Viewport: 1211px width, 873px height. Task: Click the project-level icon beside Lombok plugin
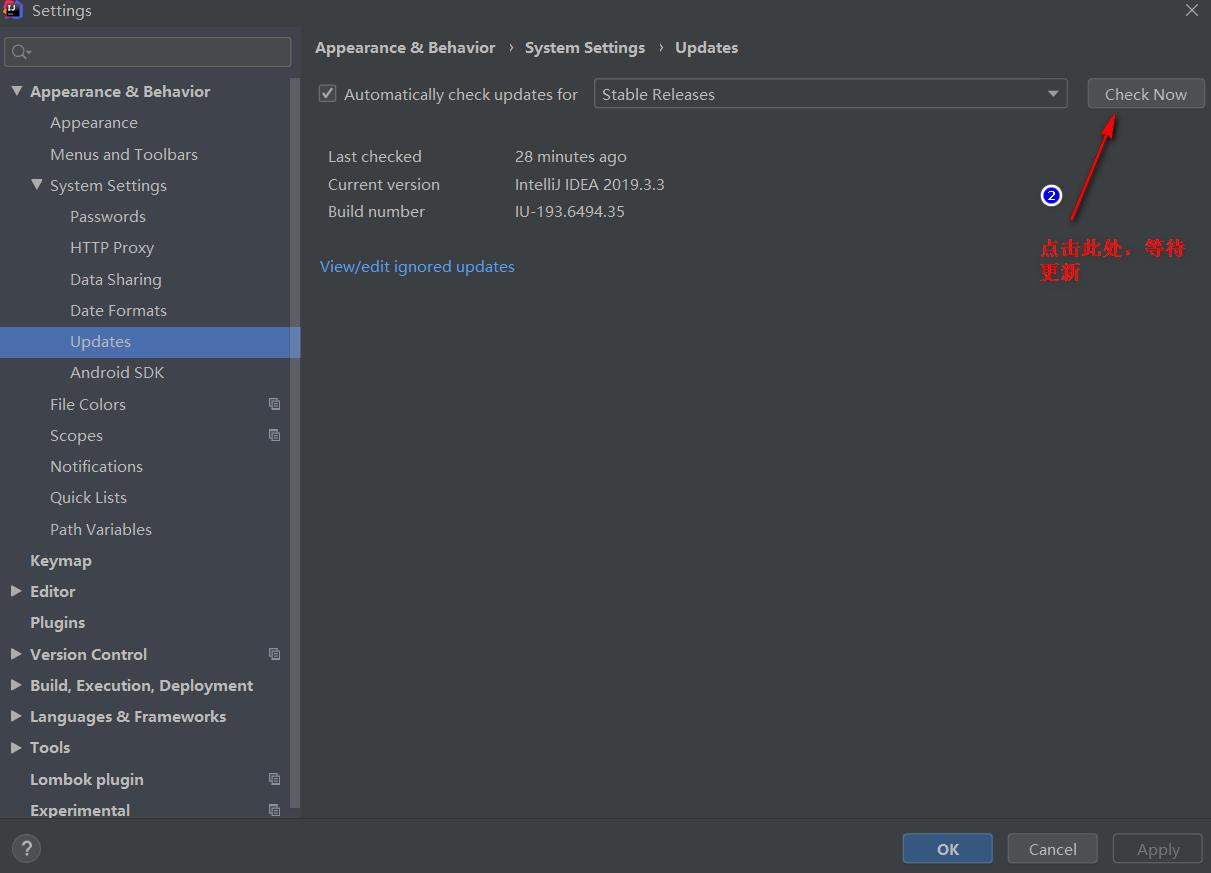[274, 779]
